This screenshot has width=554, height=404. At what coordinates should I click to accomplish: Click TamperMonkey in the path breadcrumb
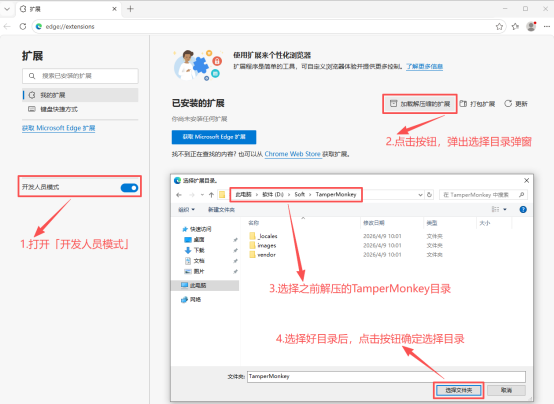[x=336, y=194]
